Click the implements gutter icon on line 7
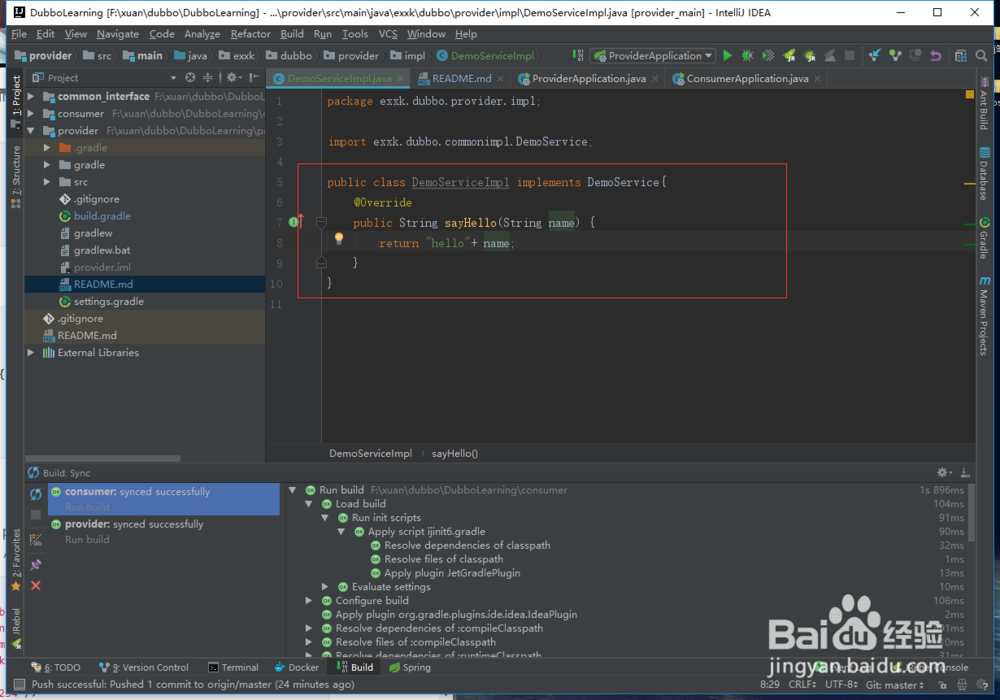Screen dimensions: 1000x700 click(x=296, y=222)
